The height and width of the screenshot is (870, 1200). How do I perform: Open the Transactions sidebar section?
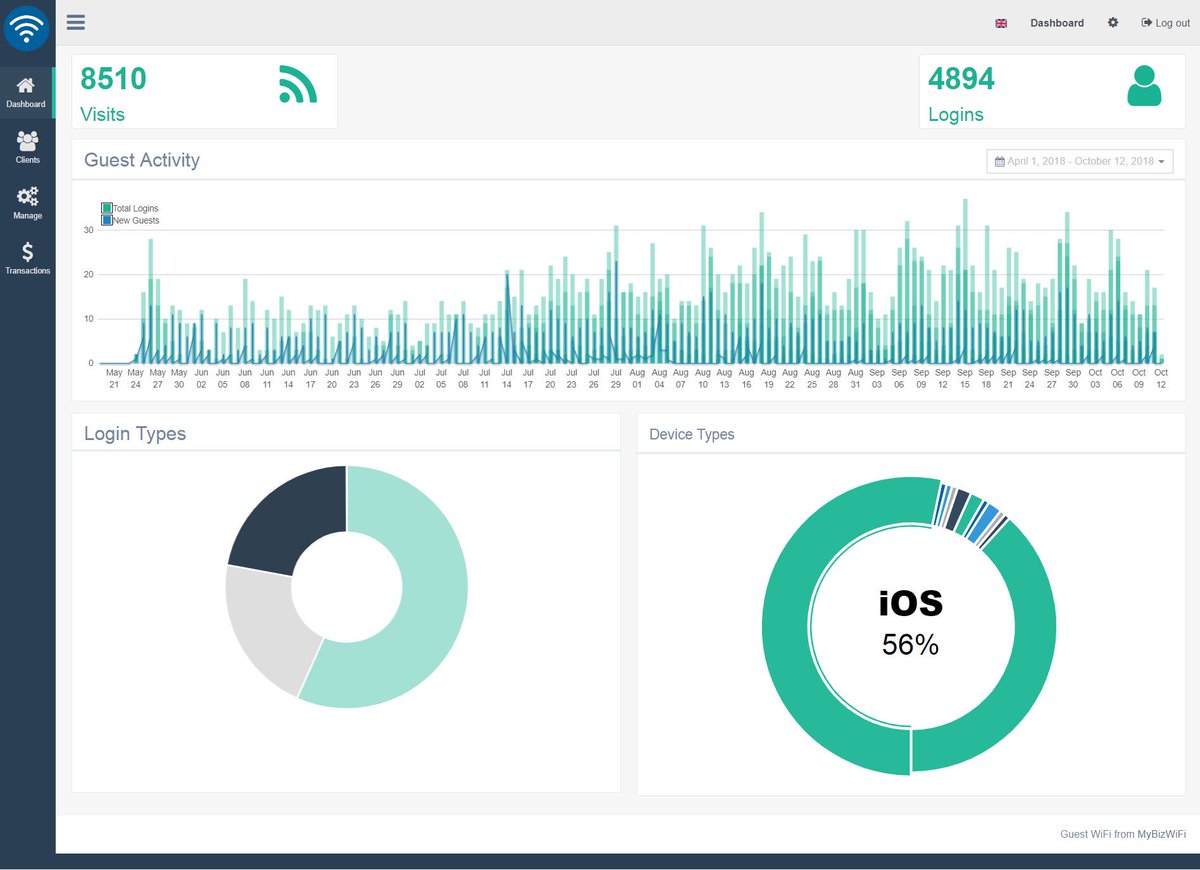pos(27,259)
